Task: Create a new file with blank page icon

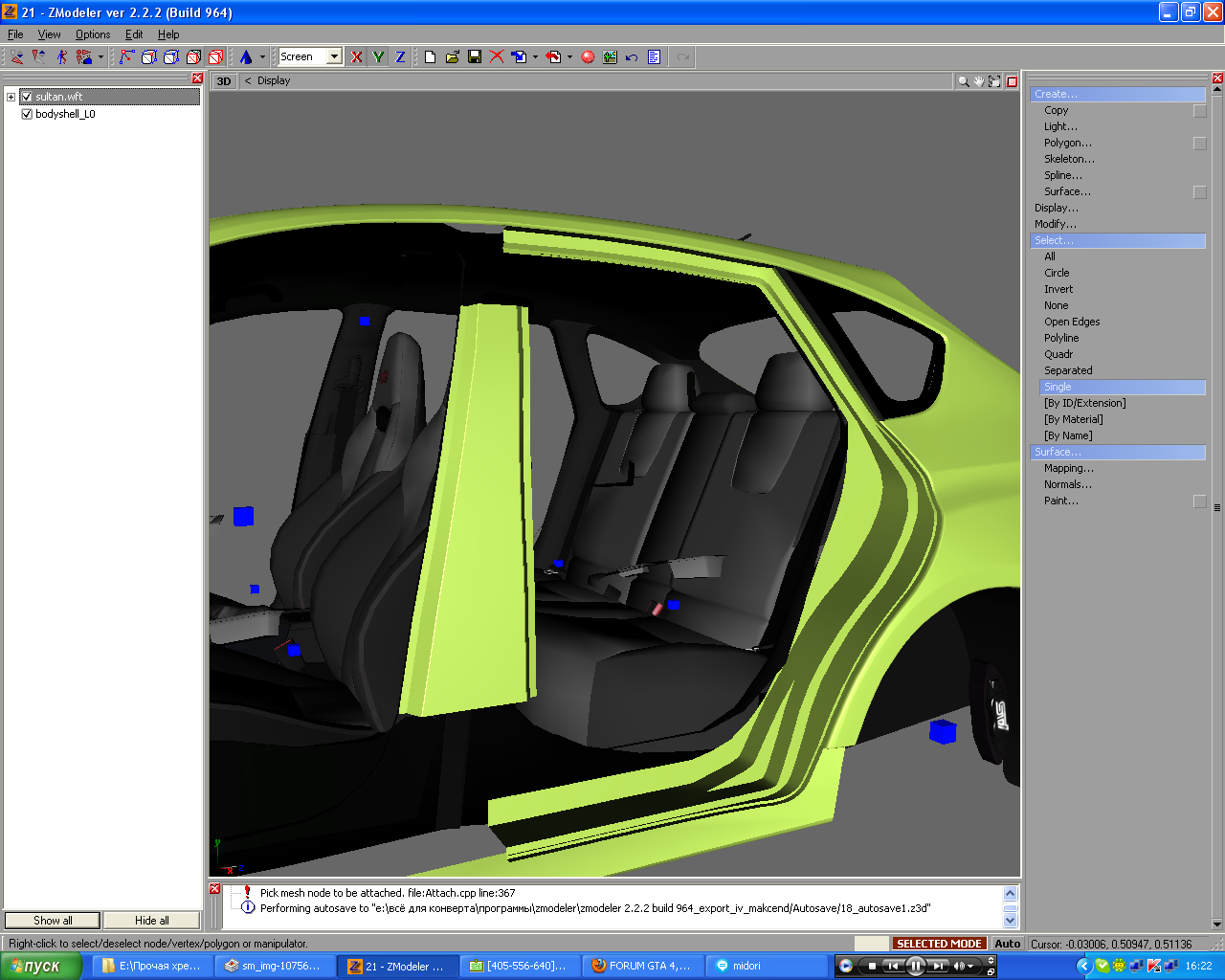Action: click(x=430, y=57)
